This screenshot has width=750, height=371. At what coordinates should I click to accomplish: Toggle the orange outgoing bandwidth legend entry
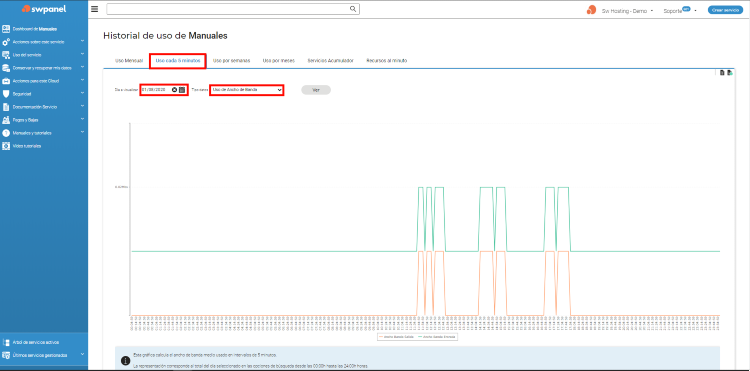coord(397,337)
